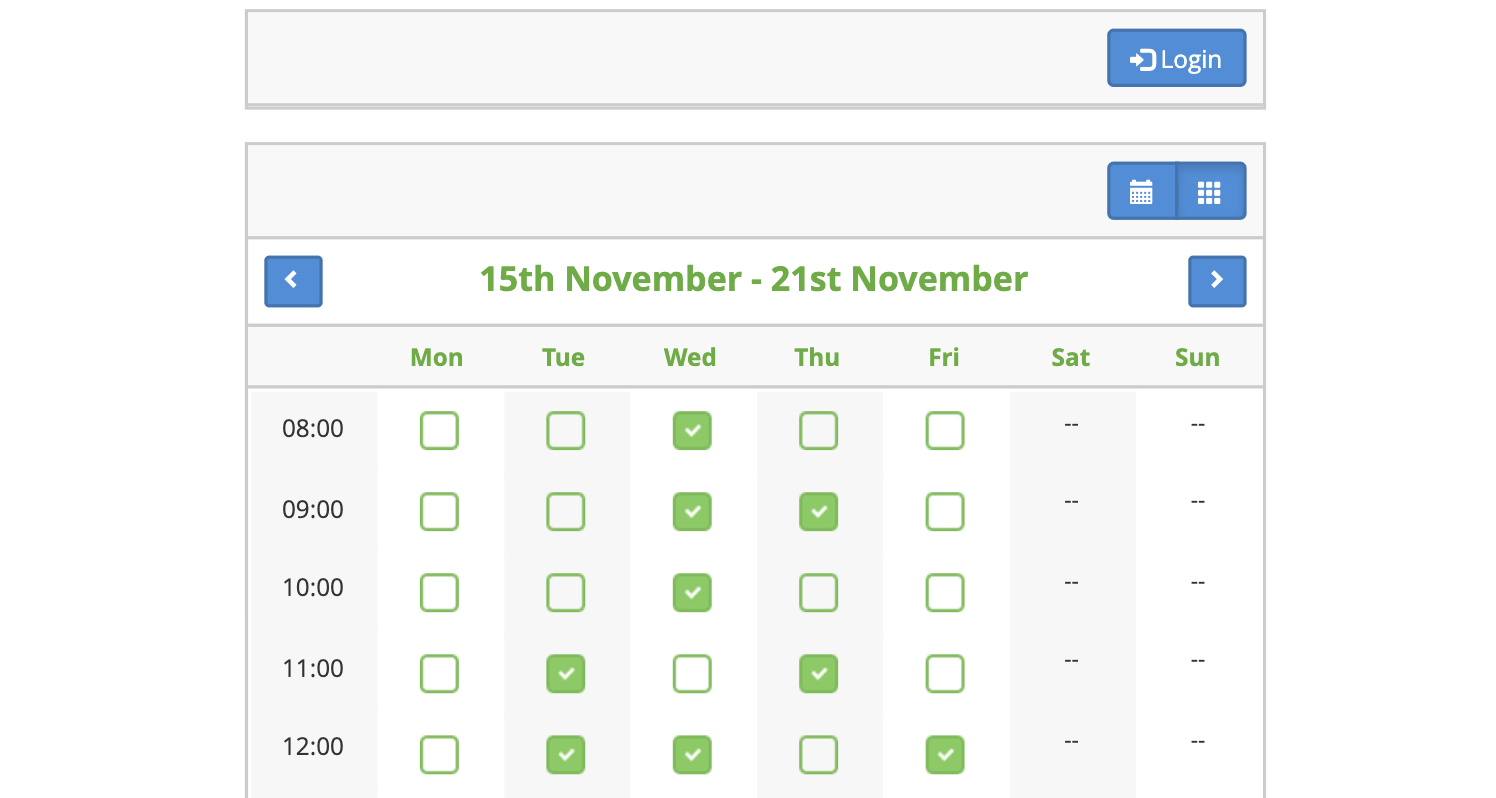Check the Thursday 12:00 slot
This screenshot has width=1496, height=798.
(x=819, y=755)
